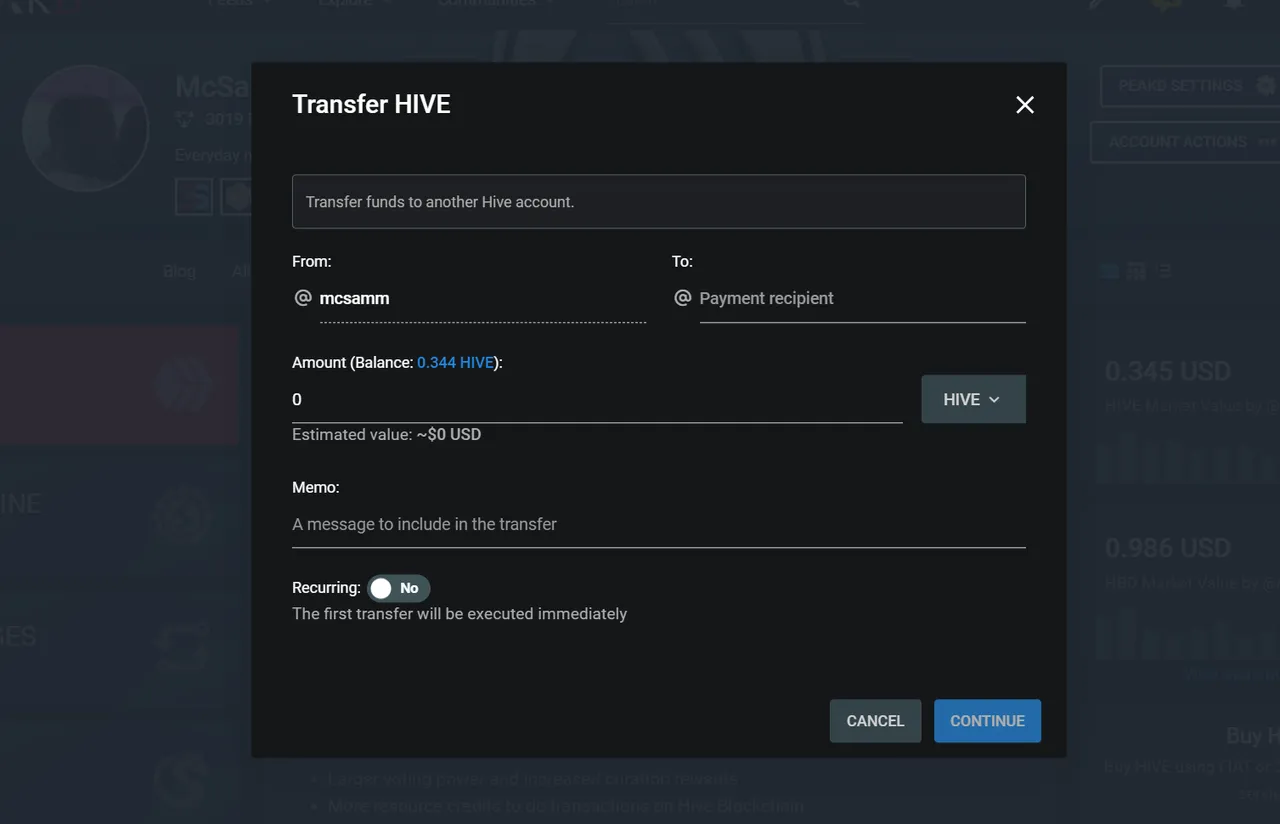Click the Payment recipient field

tap(862, 298)
